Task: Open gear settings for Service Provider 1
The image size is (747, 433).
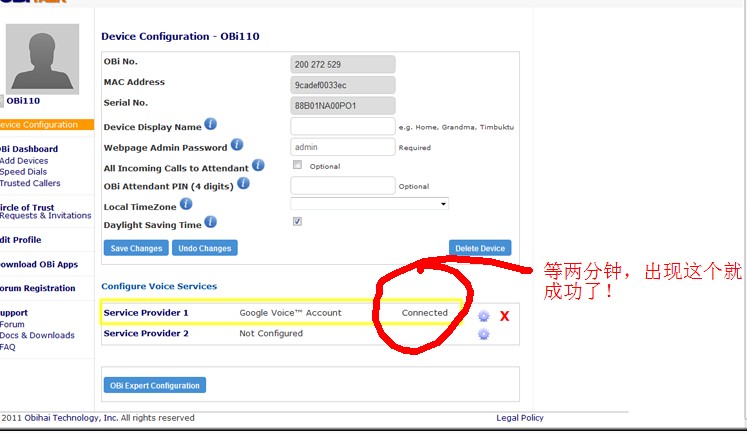Action: coord(484,316)
